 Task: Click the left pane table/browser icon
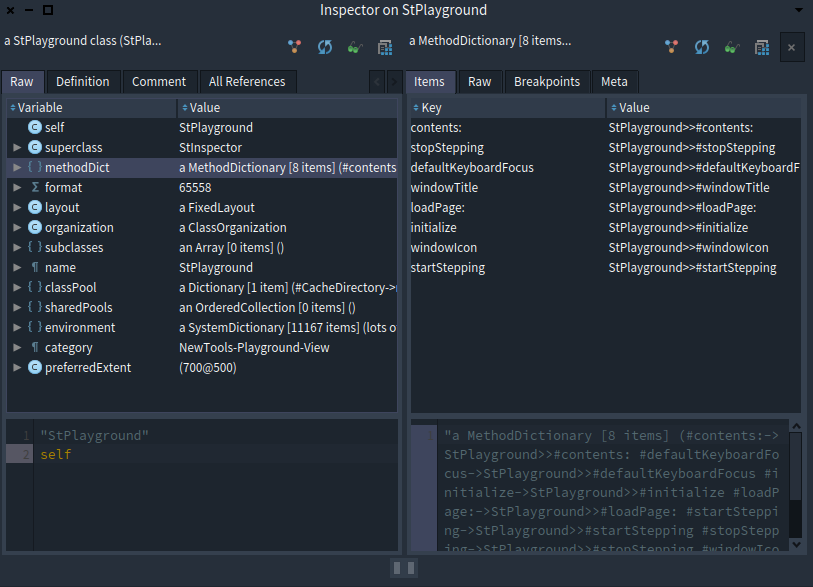click(x=385, y=48)
